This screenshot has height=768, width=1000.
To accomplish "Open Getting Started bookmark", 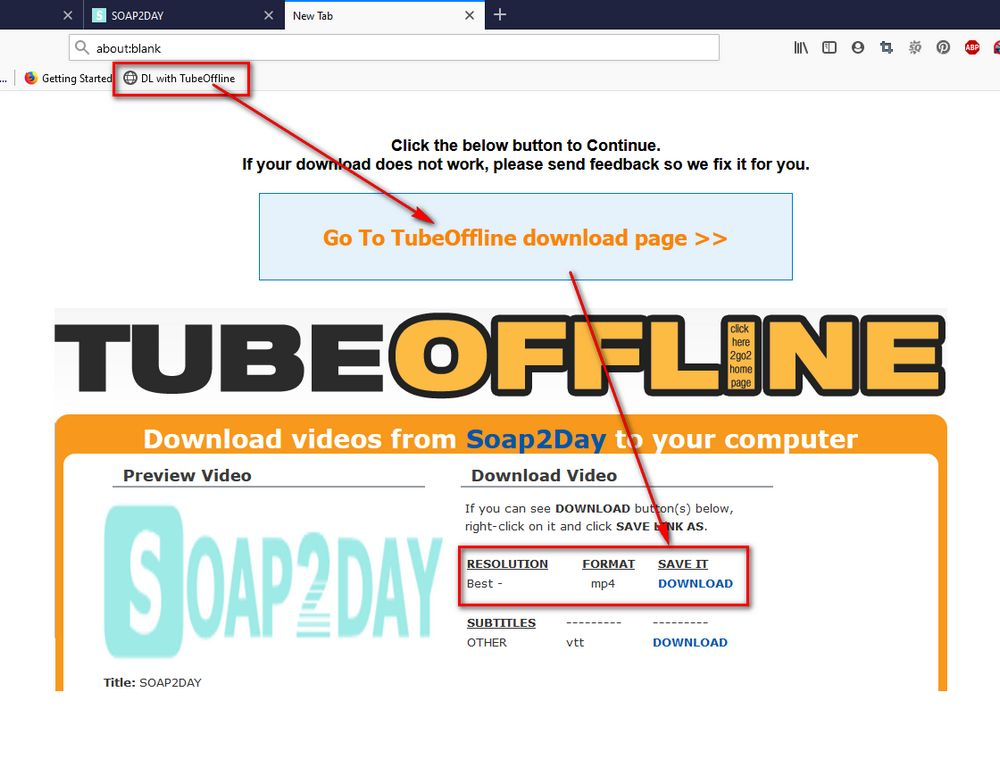I will (68, 78).
